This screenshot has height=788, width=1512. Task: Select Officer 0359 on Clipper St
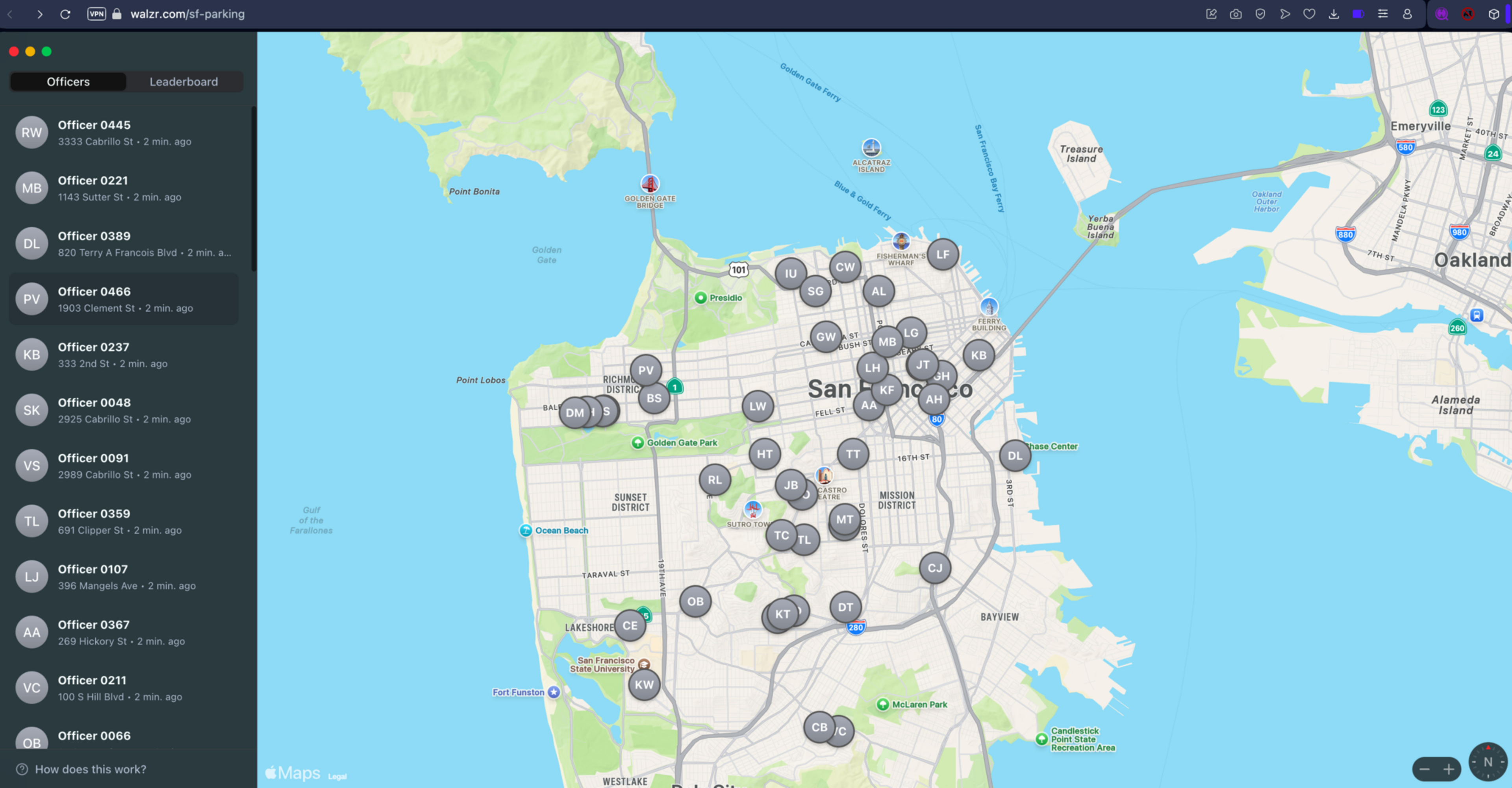tap(124, 521)
